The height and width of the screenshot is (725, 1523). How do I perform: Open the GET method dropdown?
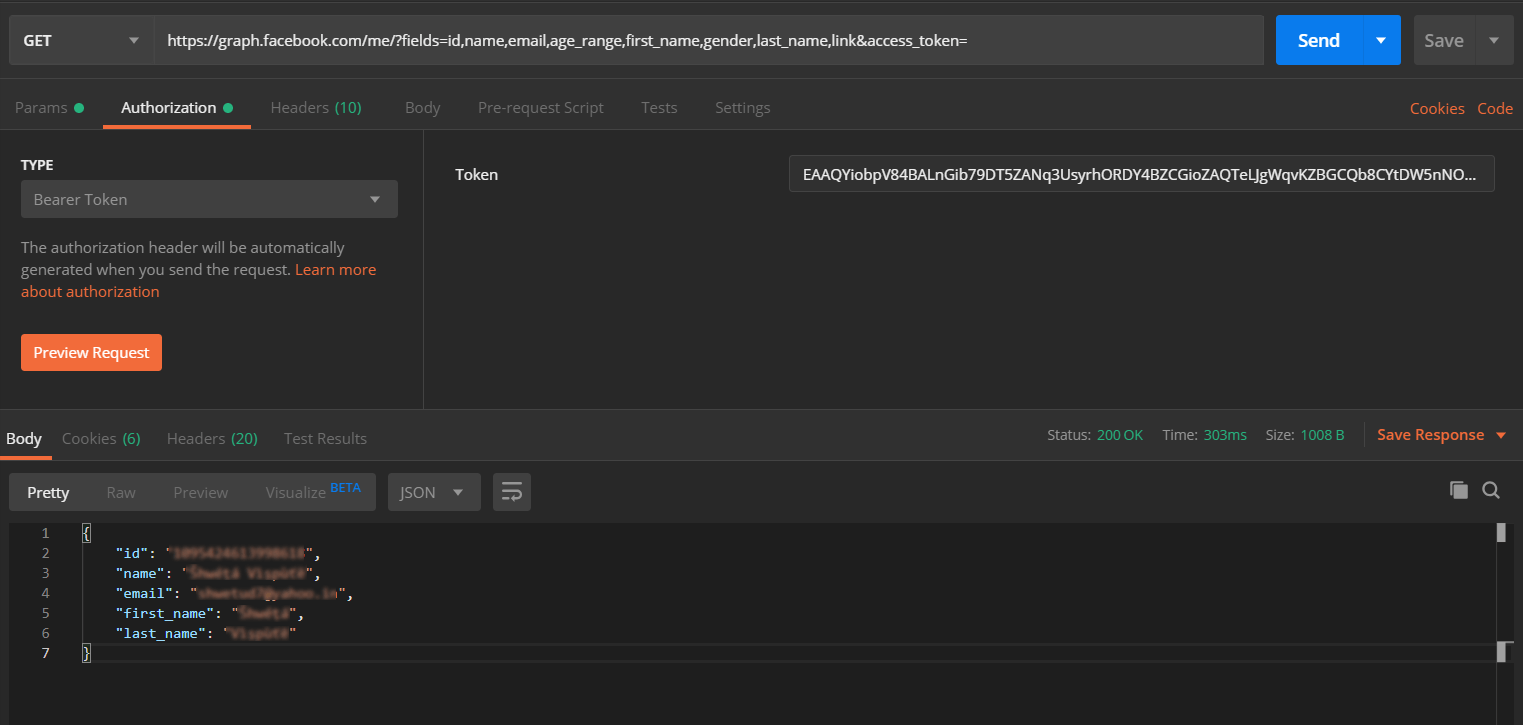tap(80, 40)
